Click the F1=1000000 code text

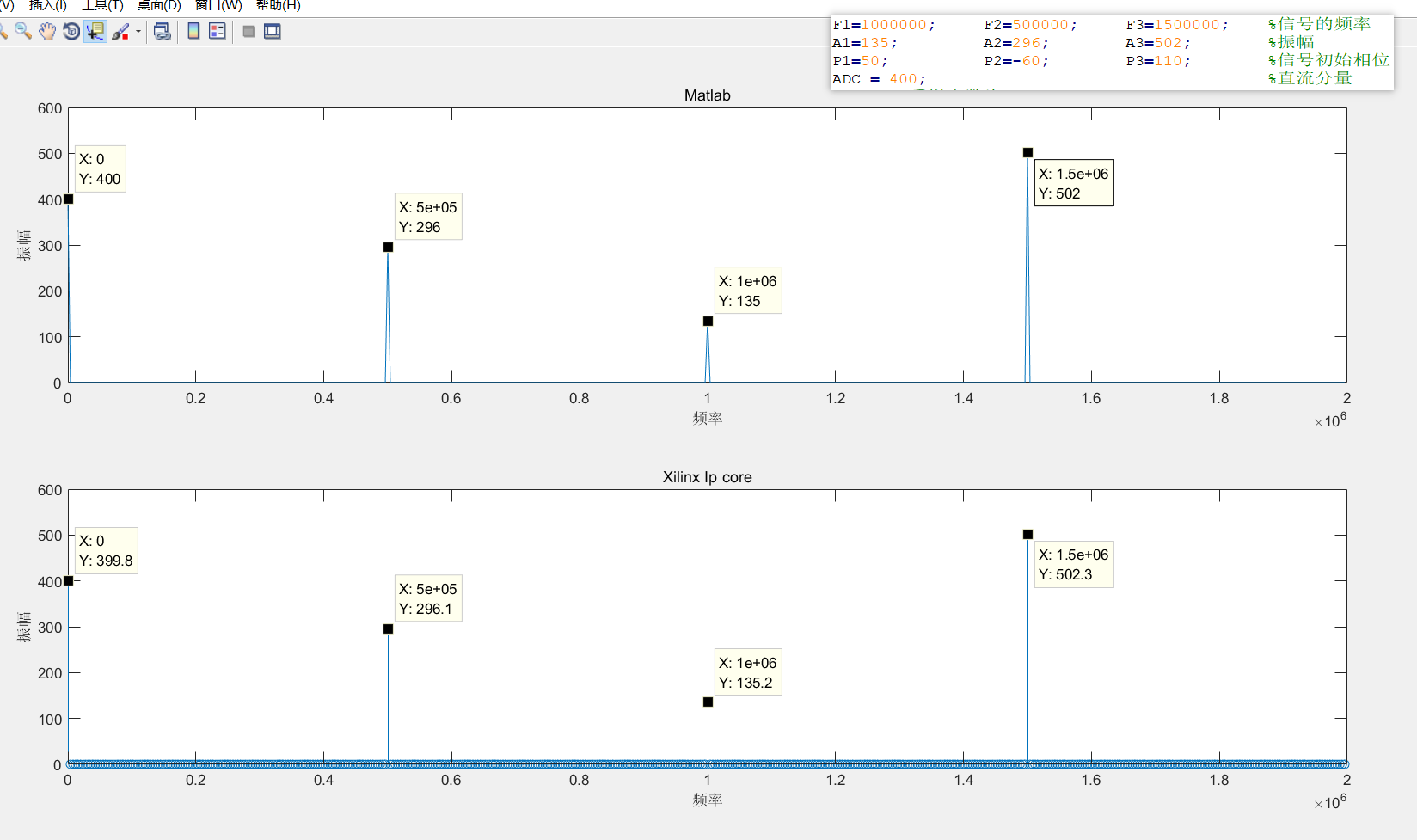tap(883, 25)
